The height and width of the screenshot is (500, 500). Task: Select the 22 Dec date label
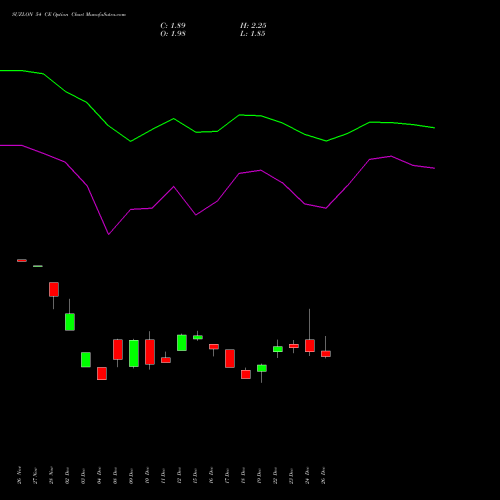[275, 475]
